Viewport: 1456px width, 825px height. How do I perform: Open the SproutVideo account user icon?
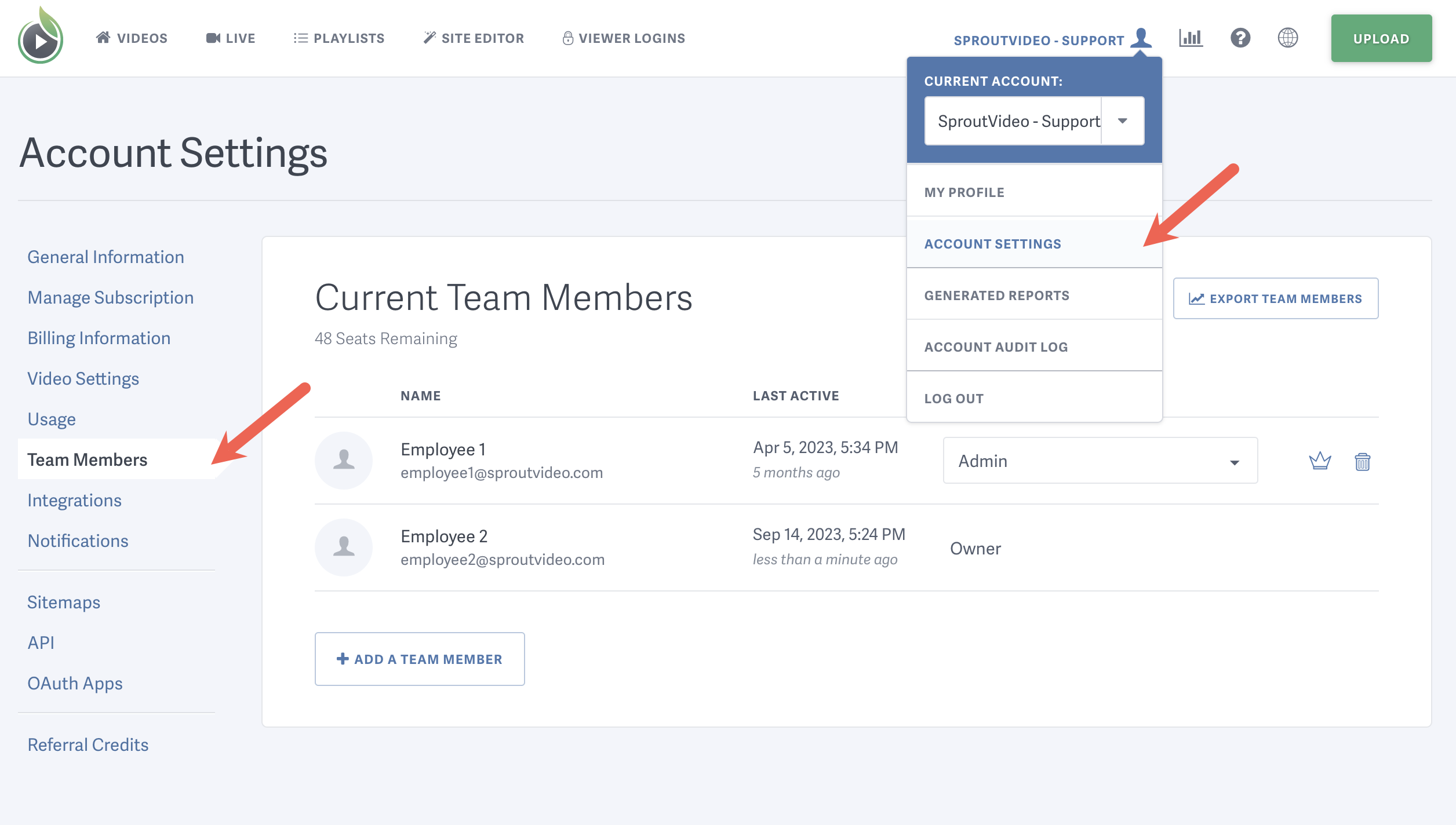pyautogui.click(x=1141, y=37)
